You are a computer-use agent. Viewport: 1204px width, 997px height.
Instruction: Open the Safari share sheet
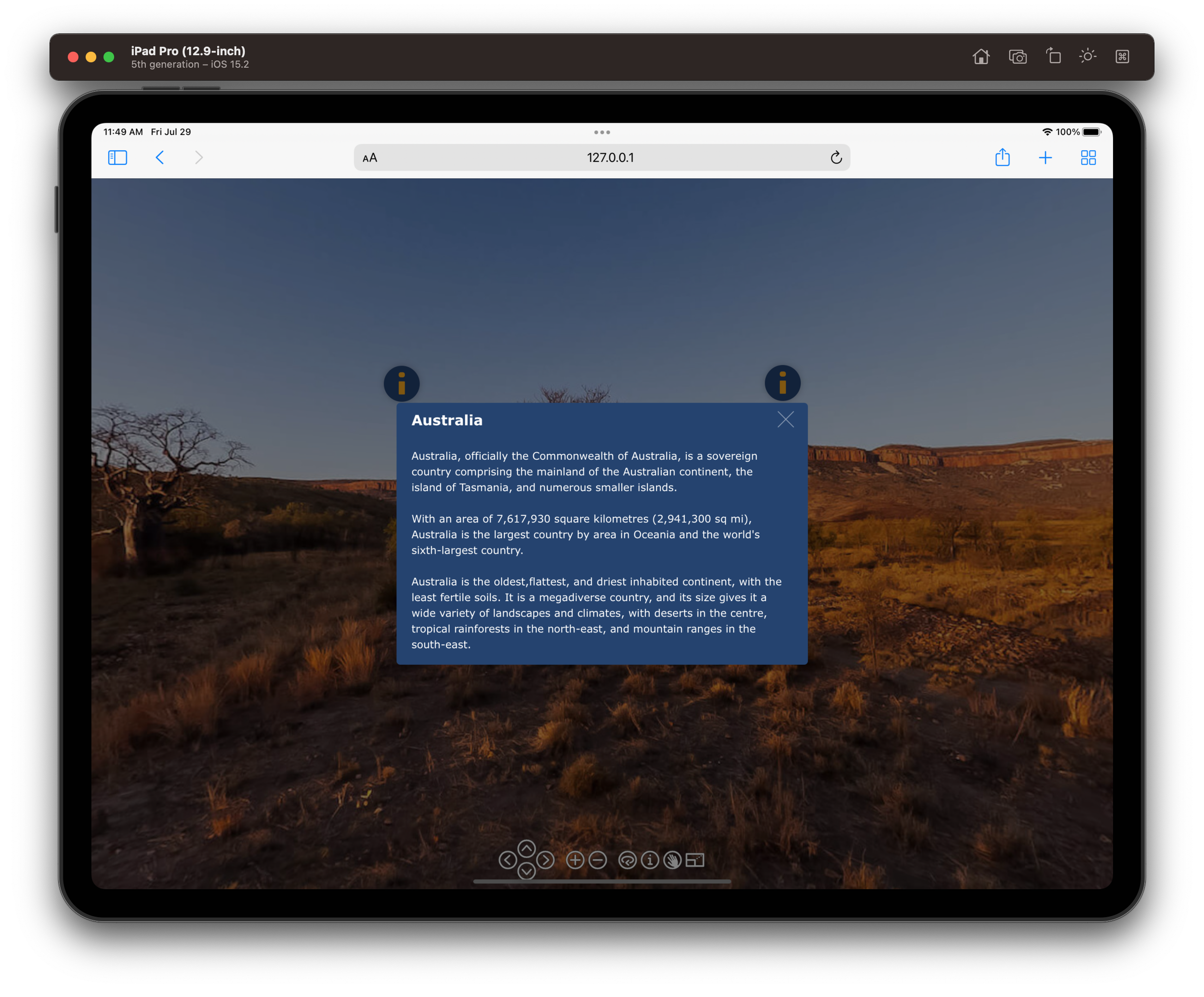click(x=1002, y=157)
